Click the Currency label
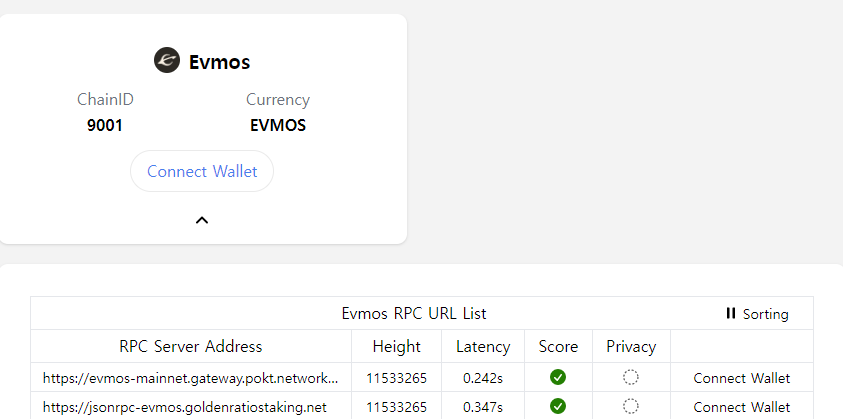Image resolution: width=843 pixels, height=419 pixels. (x=278, y=100)
